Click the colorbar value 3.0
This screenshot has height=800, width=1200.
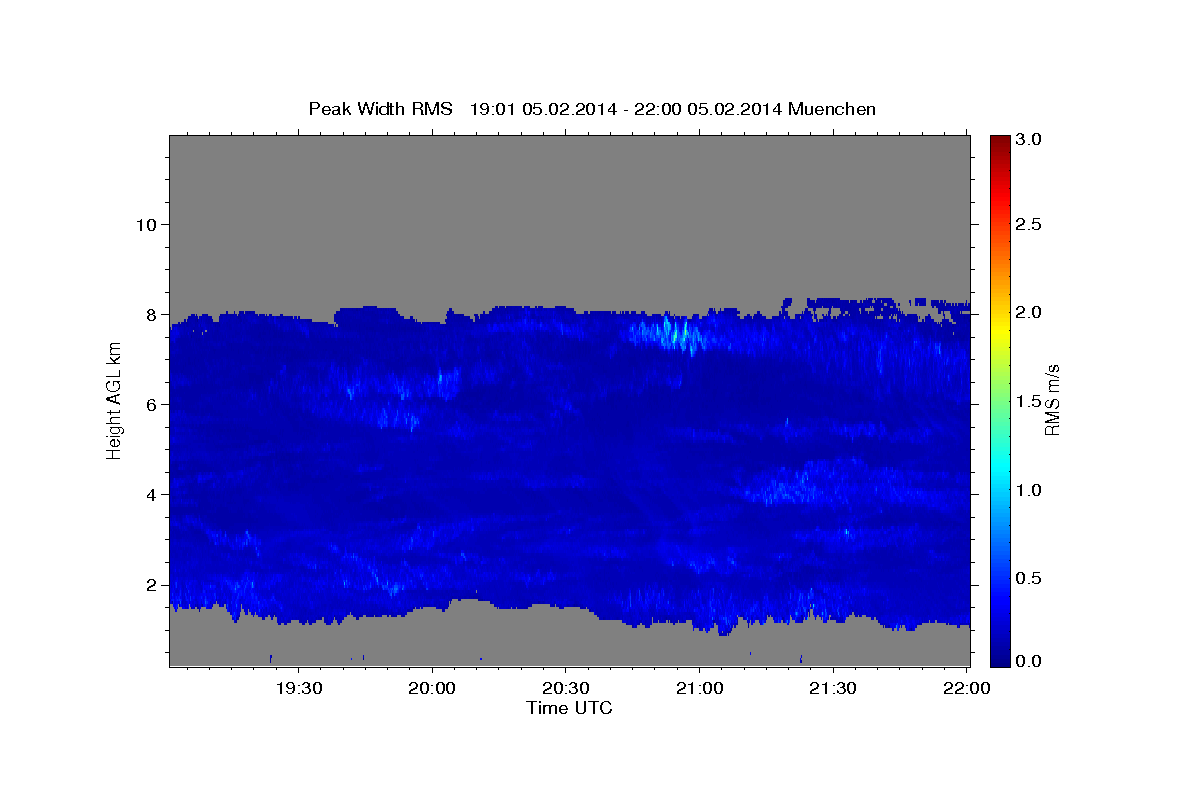pos(1030,139)
